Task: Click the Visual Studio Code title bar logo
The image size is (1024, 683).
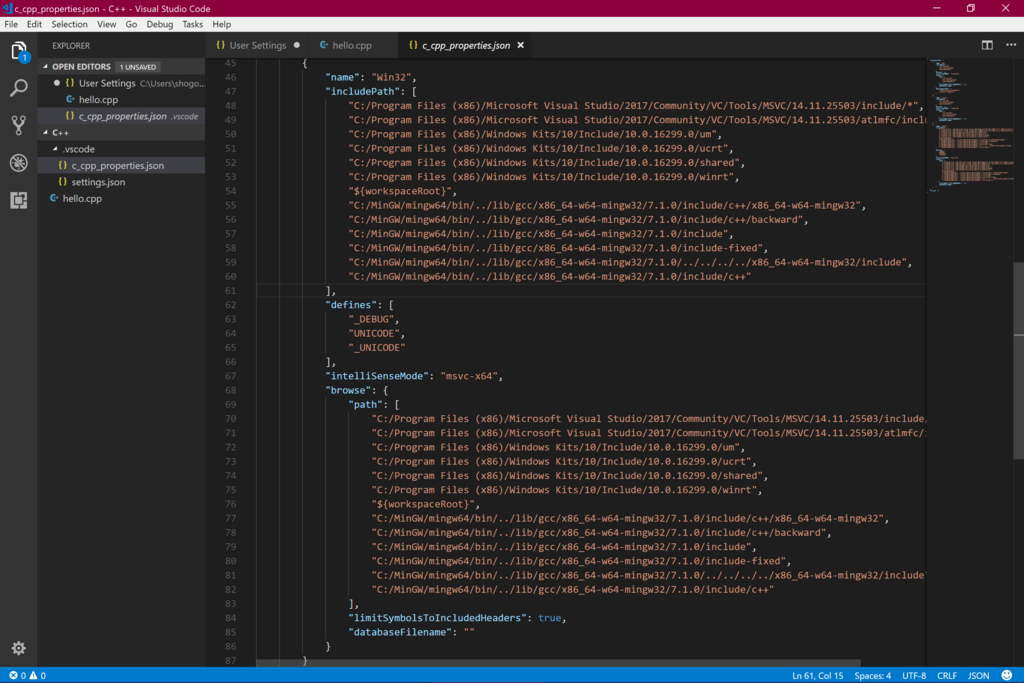Action: pyautogui.click(x=7, y=8)
